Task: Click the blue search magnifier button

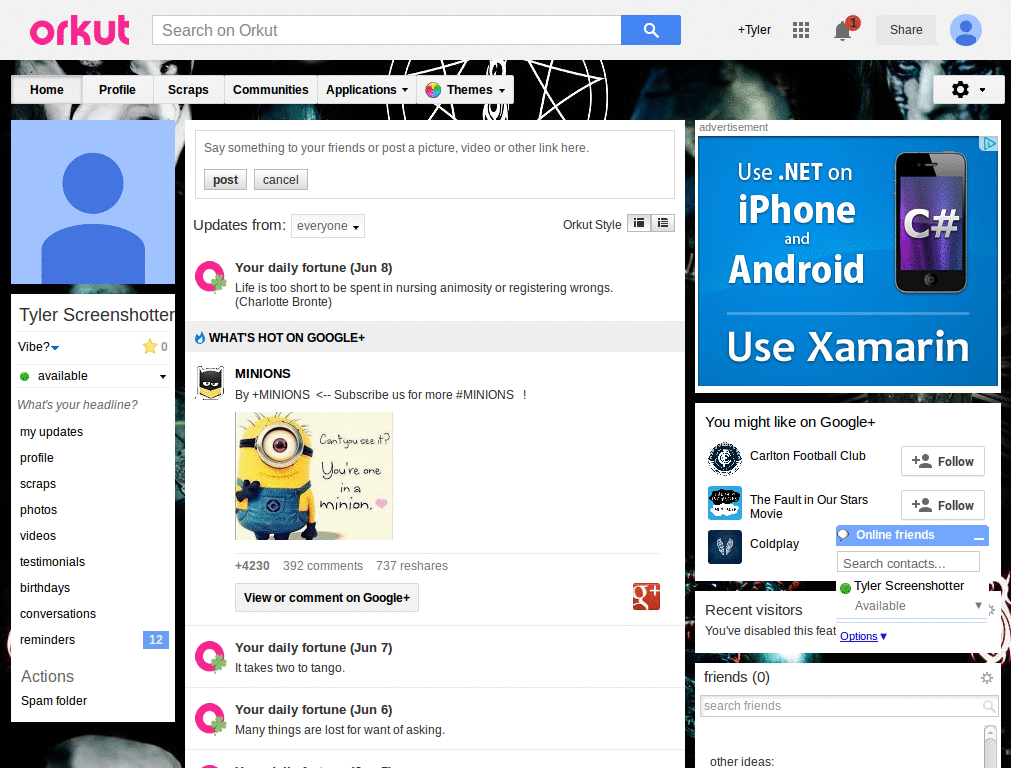Action: click(x=650, y=30)
